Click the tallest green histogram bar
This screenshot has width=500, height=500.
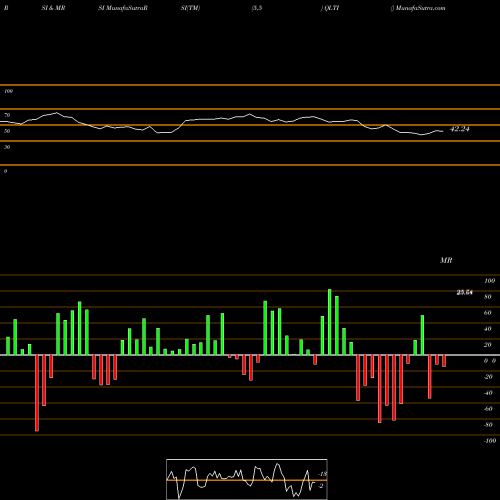[330, 322]
